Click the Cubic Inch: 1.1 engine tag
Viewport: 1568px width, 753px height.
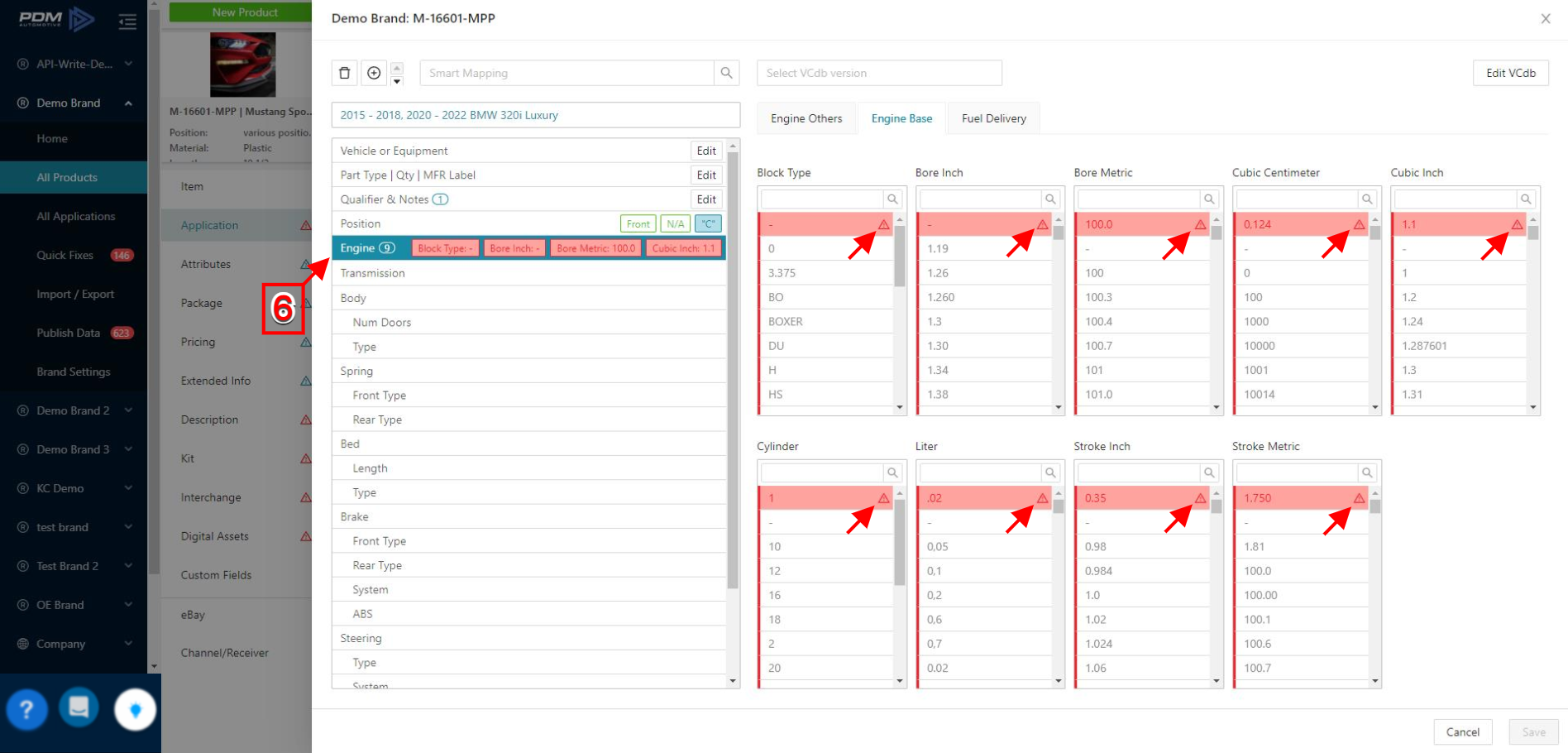click(x=683, y=248)
